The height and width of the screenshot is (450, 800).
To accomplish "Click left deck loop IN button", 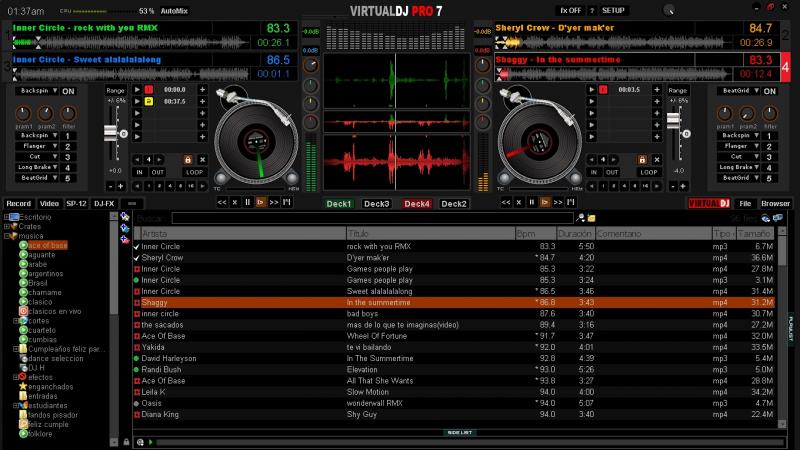I will (139, 172).
